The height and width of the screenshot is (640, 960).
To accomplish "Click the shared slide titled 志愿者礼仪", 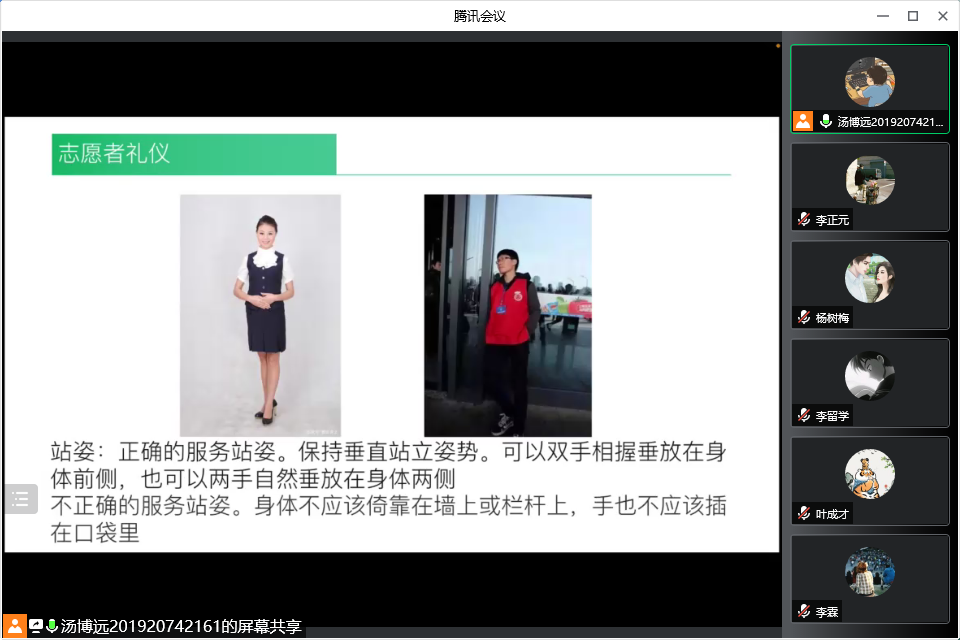I will coord(391,334).
